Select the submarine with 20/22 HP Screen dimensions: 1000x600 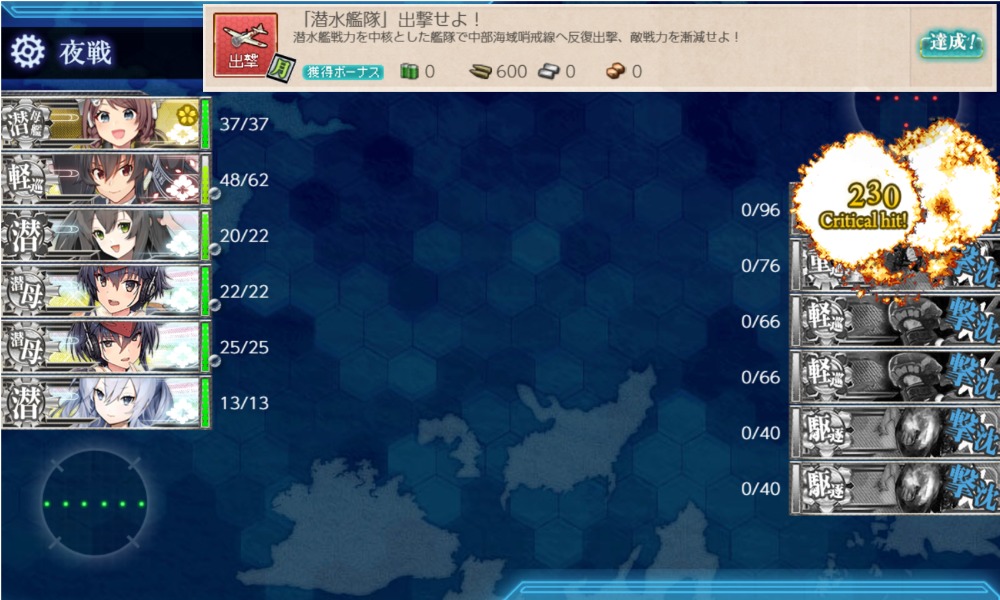pyautogui.click(x=106, y=235)
